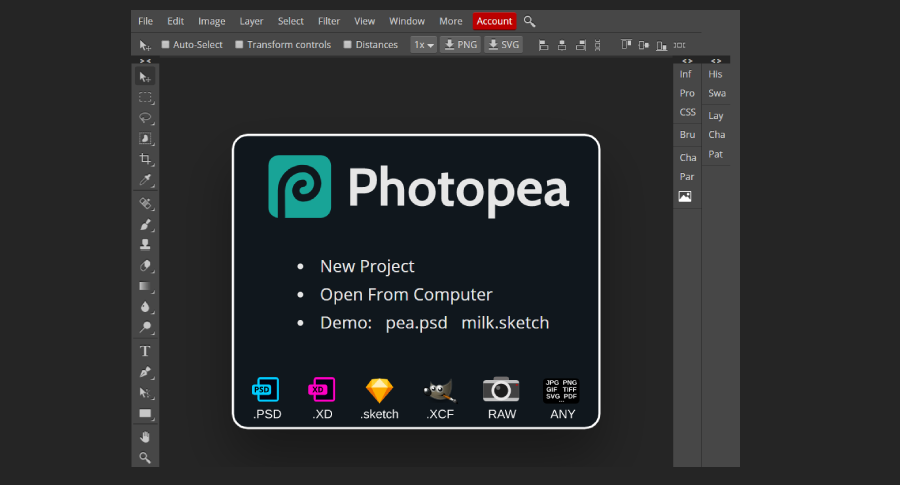
Task: Click the Align Vertical Centers icon
Action: tap(643, 45)
